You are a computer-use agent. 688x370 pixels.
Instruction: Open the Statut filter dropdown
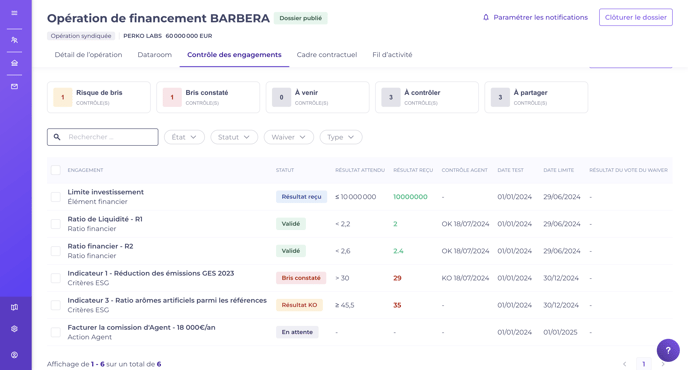[x=234, y=137]
